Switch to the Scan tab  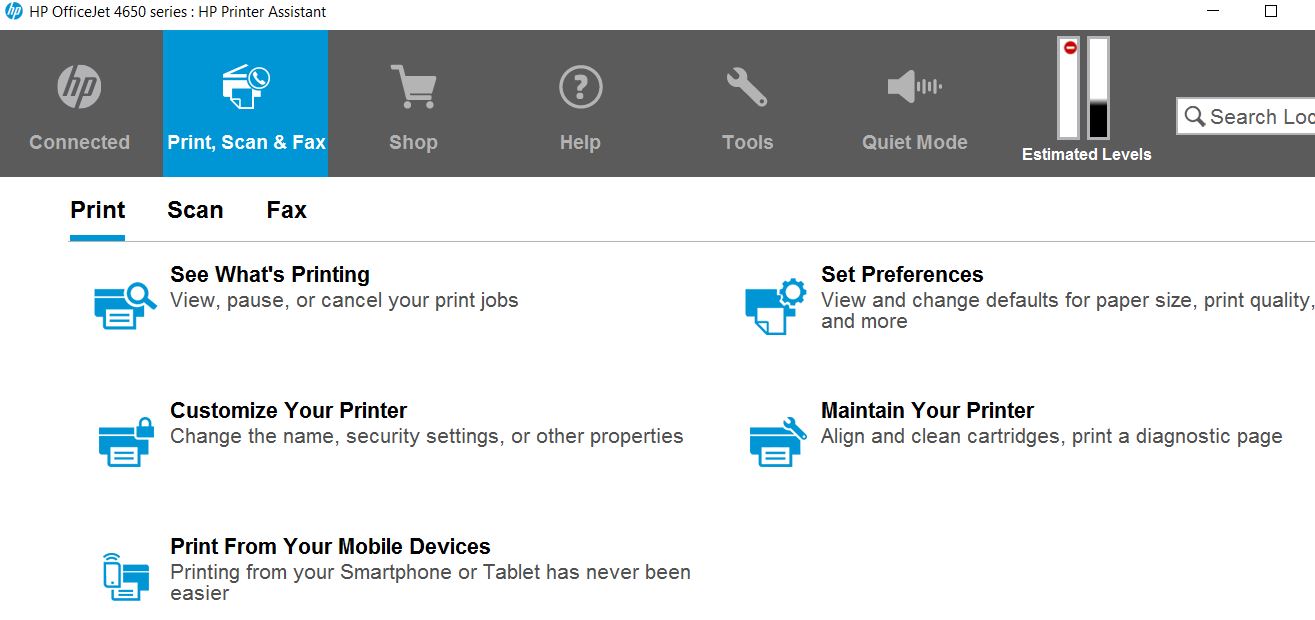click(x=195, y=210)
